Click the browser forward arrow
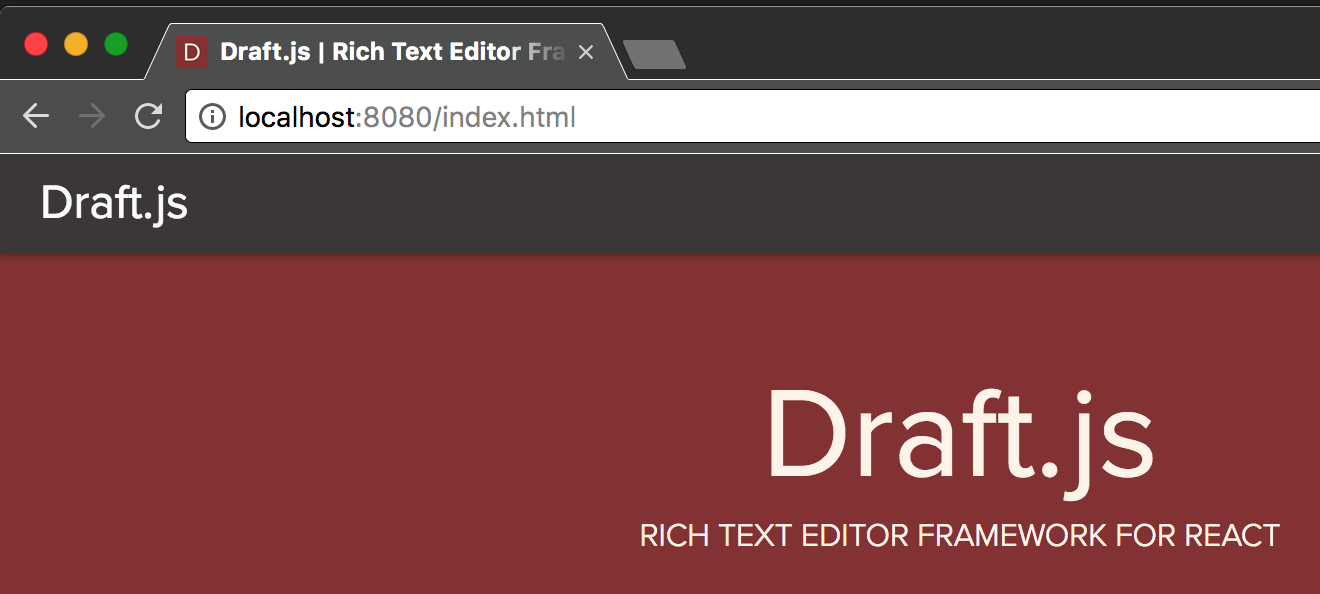This screenshot has height=594, width=1320. pyautogui.click(x=92, y=117)
